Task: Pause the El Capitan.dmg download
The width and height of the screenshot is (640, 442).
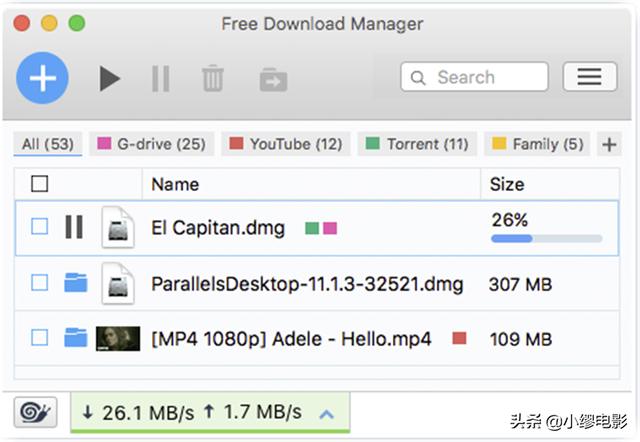Action: 74,228
